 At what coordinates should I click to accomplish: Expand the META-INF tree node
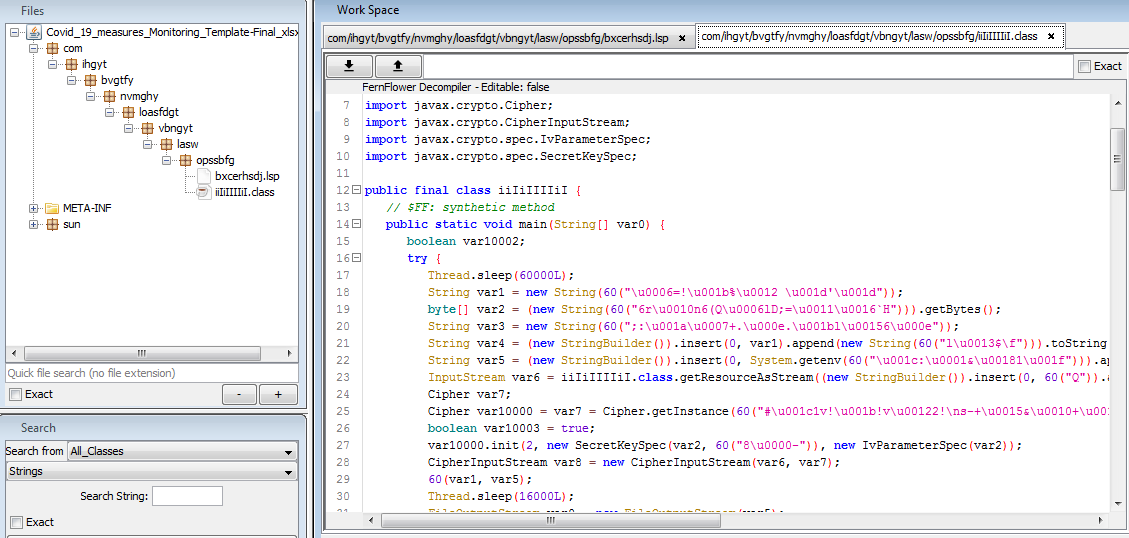point(34,208)
